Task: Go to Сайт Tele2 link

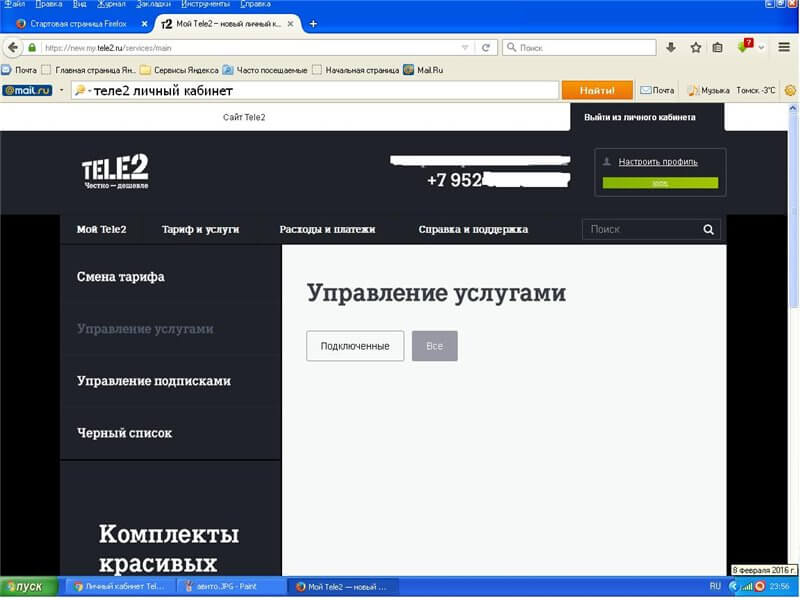Action: [244, 117]
